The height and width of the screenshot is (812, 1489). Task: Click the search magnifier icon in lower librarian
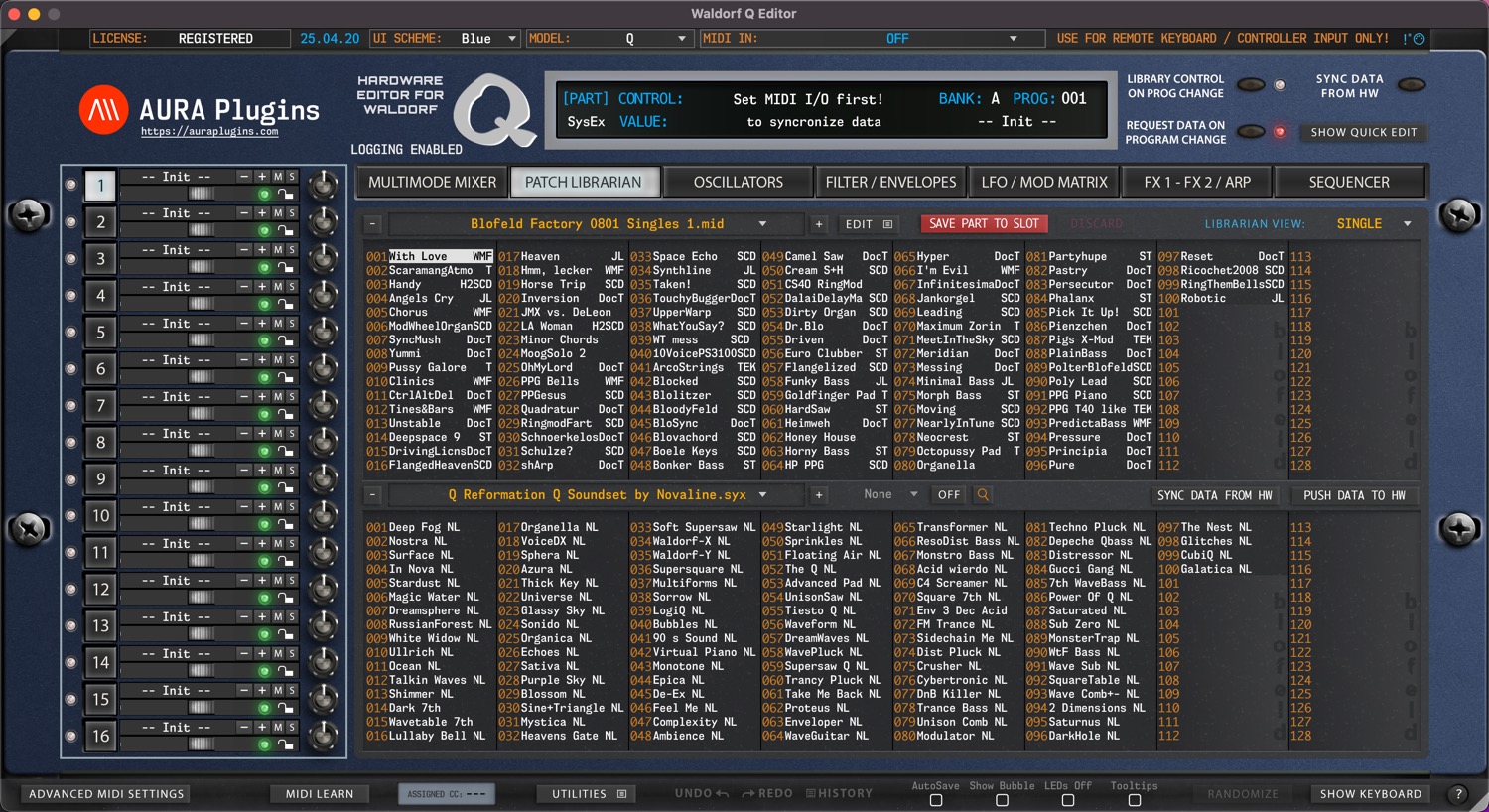pos(983,494)
